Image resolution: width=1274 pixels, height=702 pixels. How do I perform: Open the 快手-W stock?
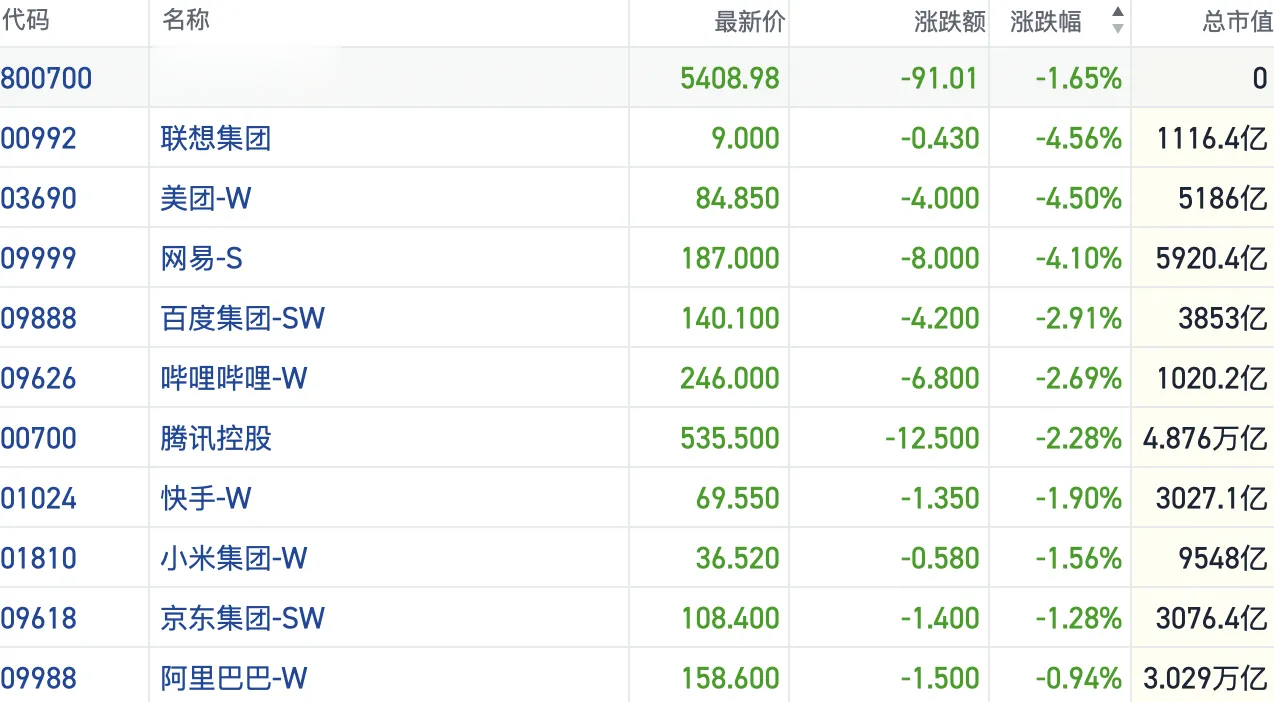pos(206,498)
